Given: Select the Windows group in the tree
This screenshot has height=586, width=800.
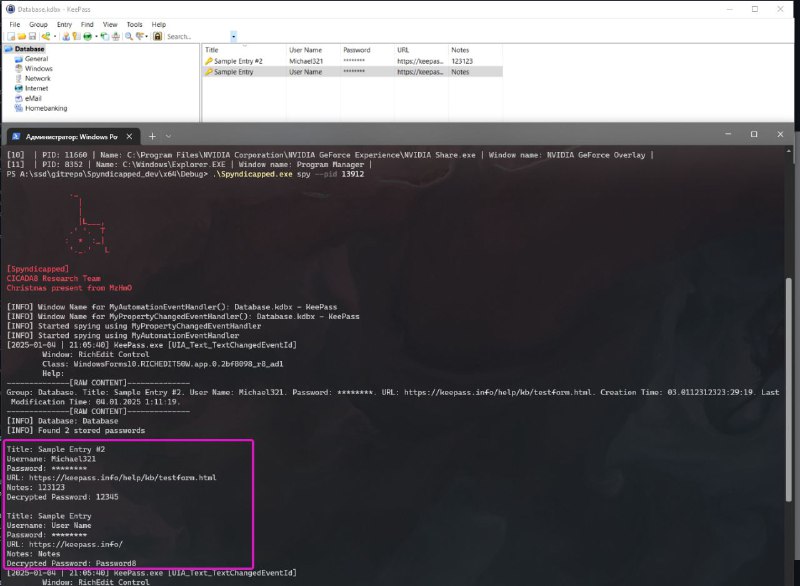Looking at the screenshot, I should (x=39, y=68).
